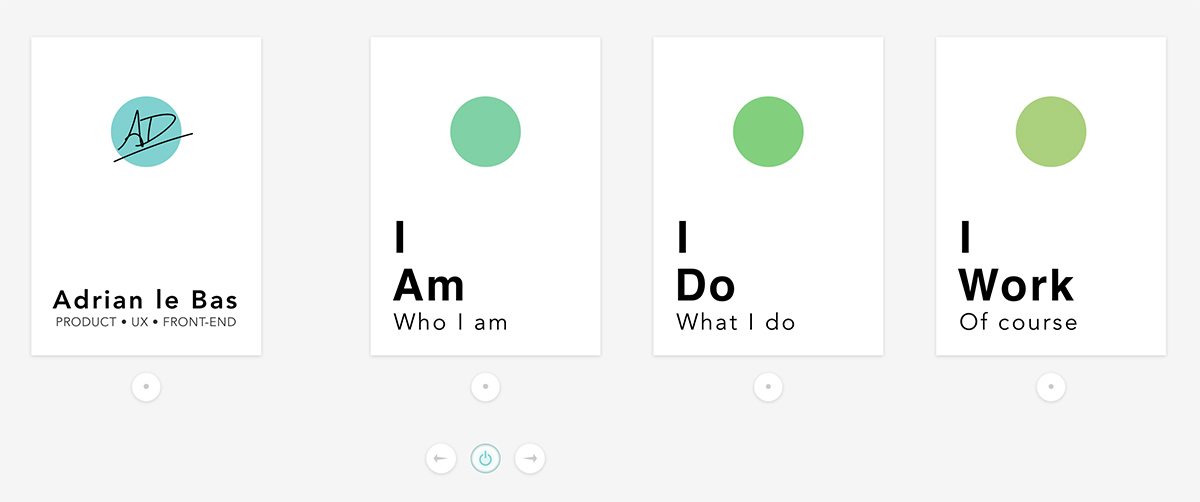Click the AD signature logo circle

[x=146, y=132]
